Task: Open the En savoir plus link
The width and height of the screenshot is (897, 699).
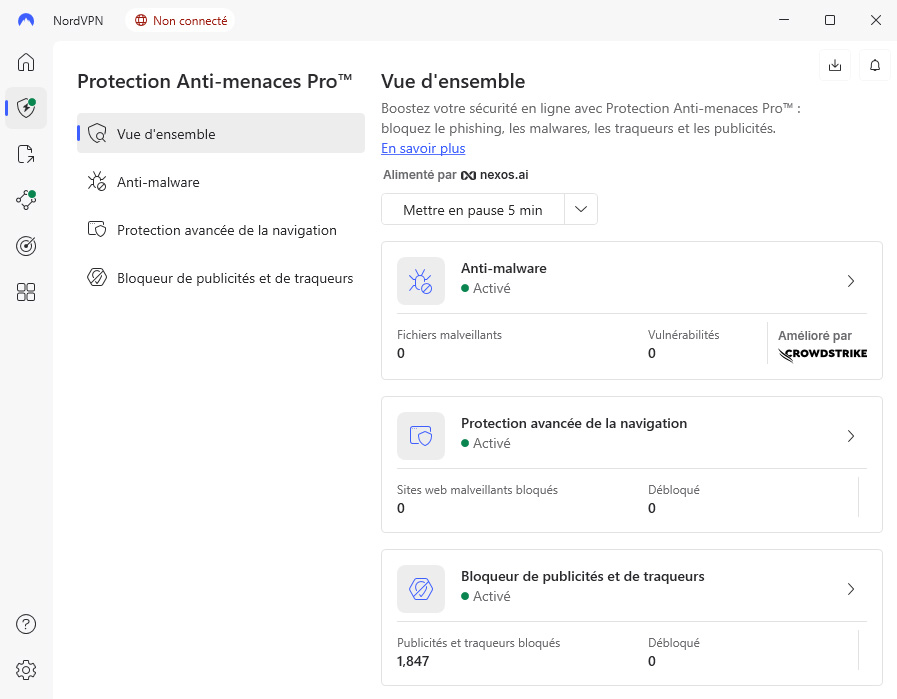Action: (x=421, y=148)
